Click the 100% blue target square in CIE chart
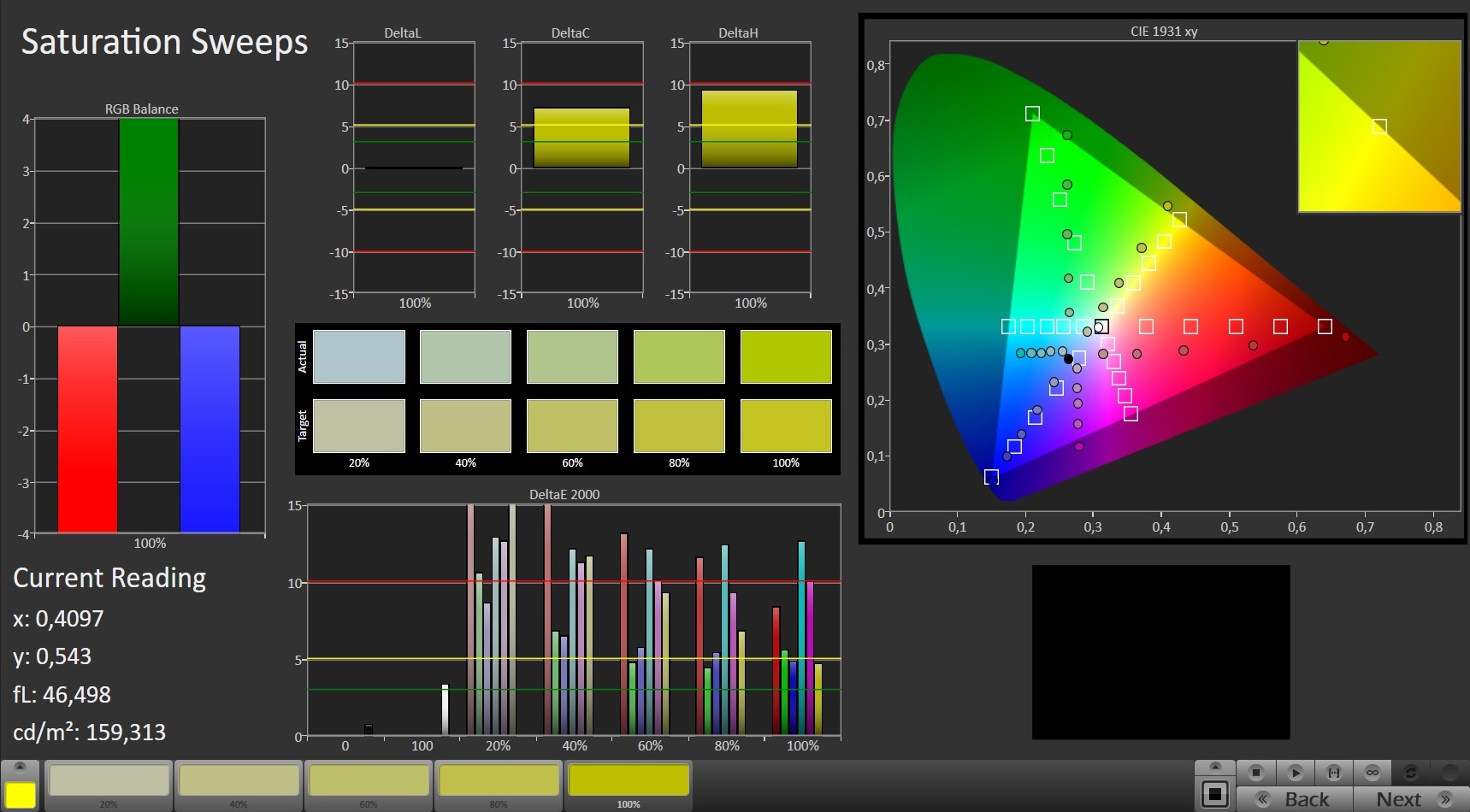Viewport: 1470px width, 812px height. (x=991, y=477)
